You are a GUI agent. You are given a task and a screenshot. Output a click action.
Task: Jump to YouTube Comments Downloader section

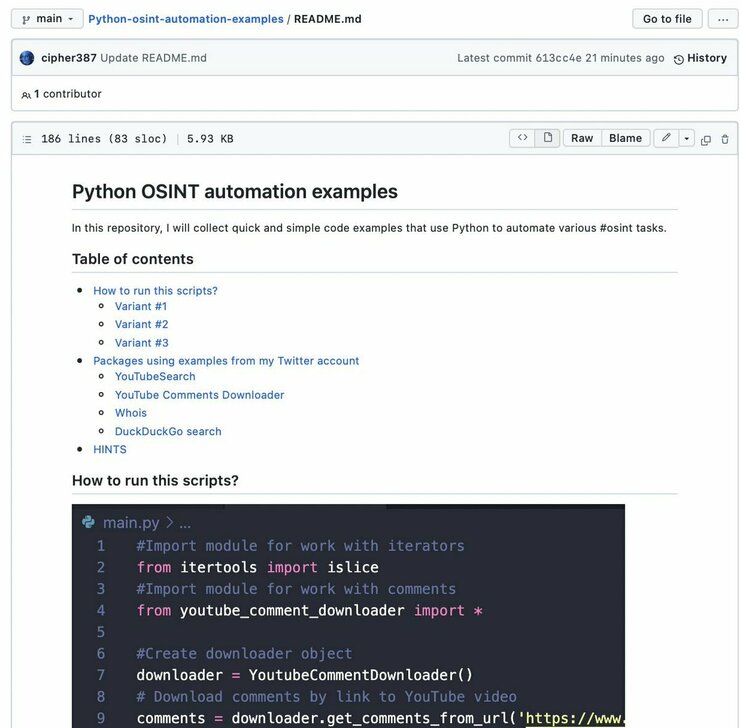tap(199, 395)
